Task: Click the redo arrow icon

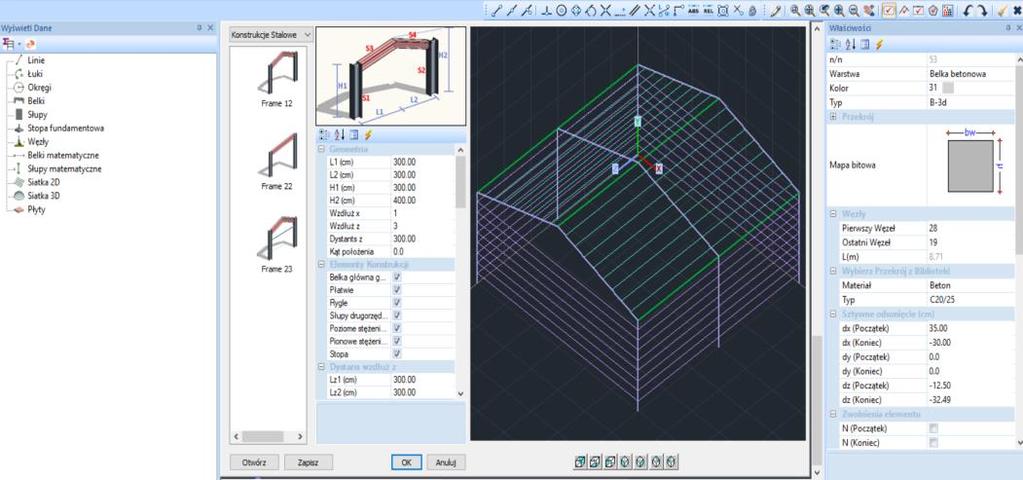Action: click(983, 10)
